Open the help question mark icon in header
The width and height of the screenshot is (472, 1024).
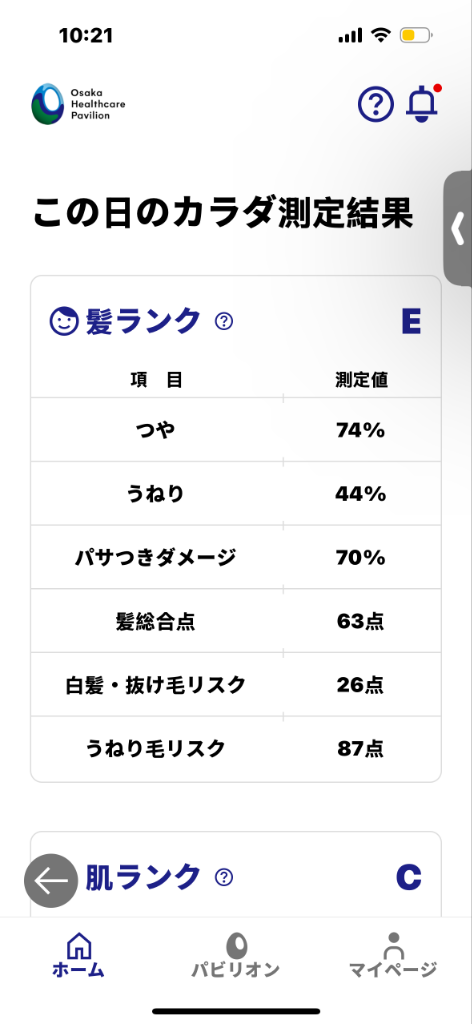375,104
